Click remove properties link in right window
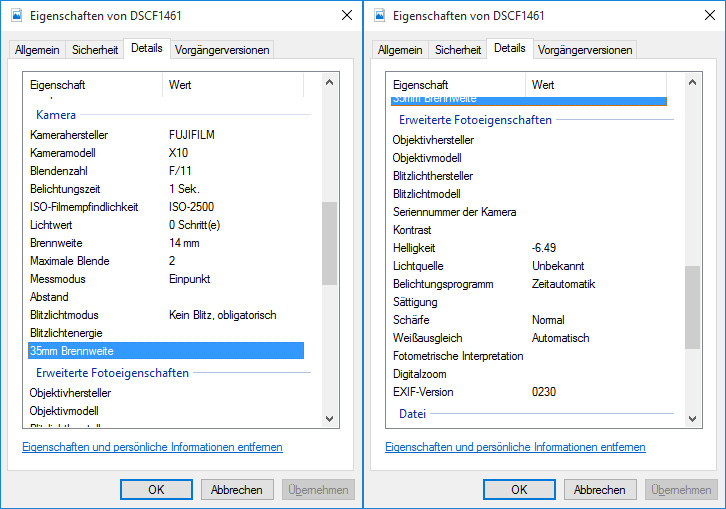The image size is (726, 509). coord(515,447)
